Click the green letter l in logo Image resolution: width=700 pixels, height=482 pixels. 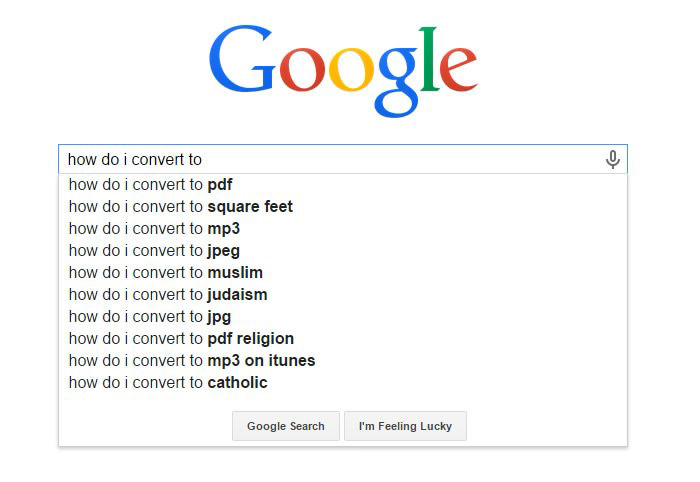(429, 58)
